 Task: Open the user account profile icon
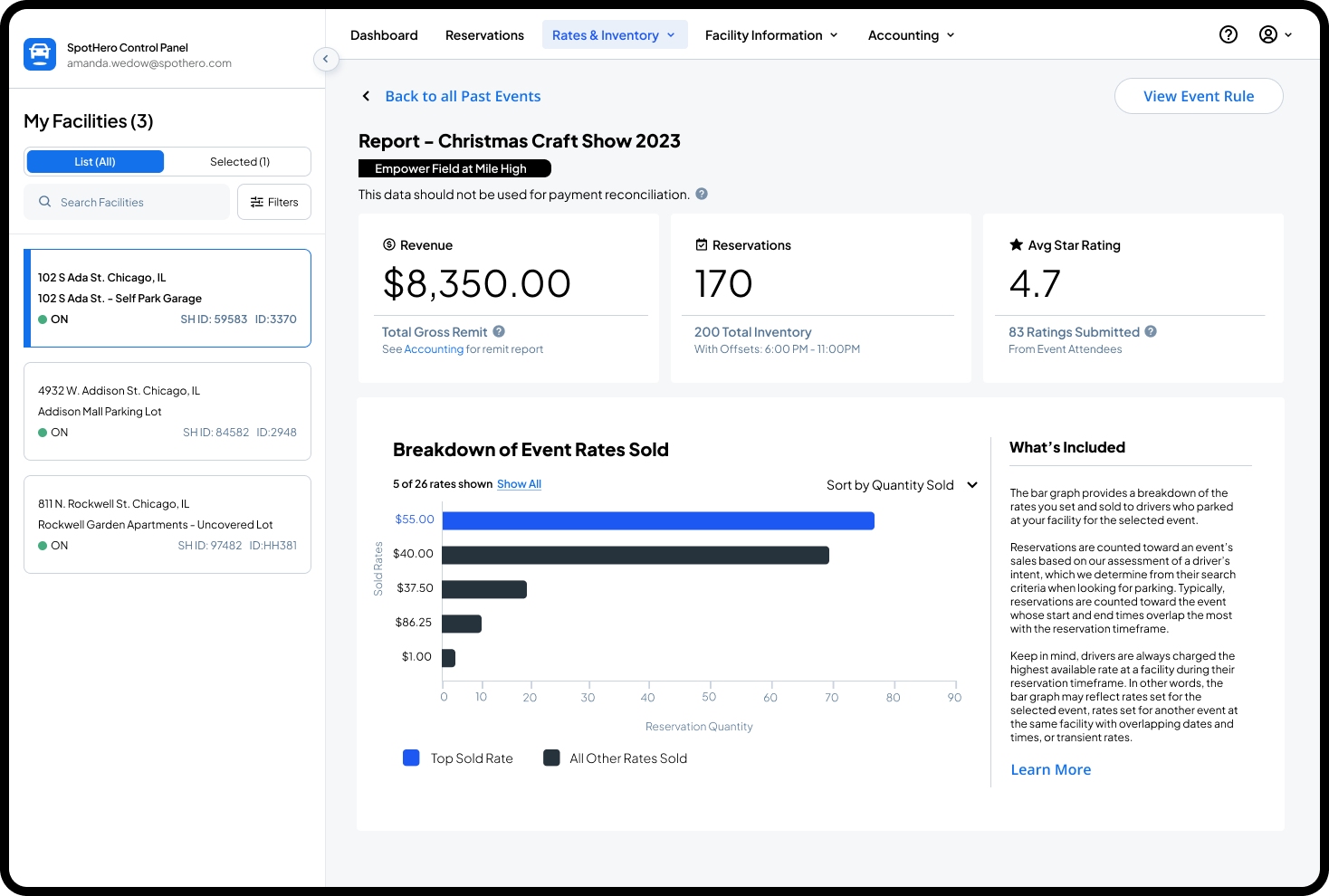pos(1268,34)
